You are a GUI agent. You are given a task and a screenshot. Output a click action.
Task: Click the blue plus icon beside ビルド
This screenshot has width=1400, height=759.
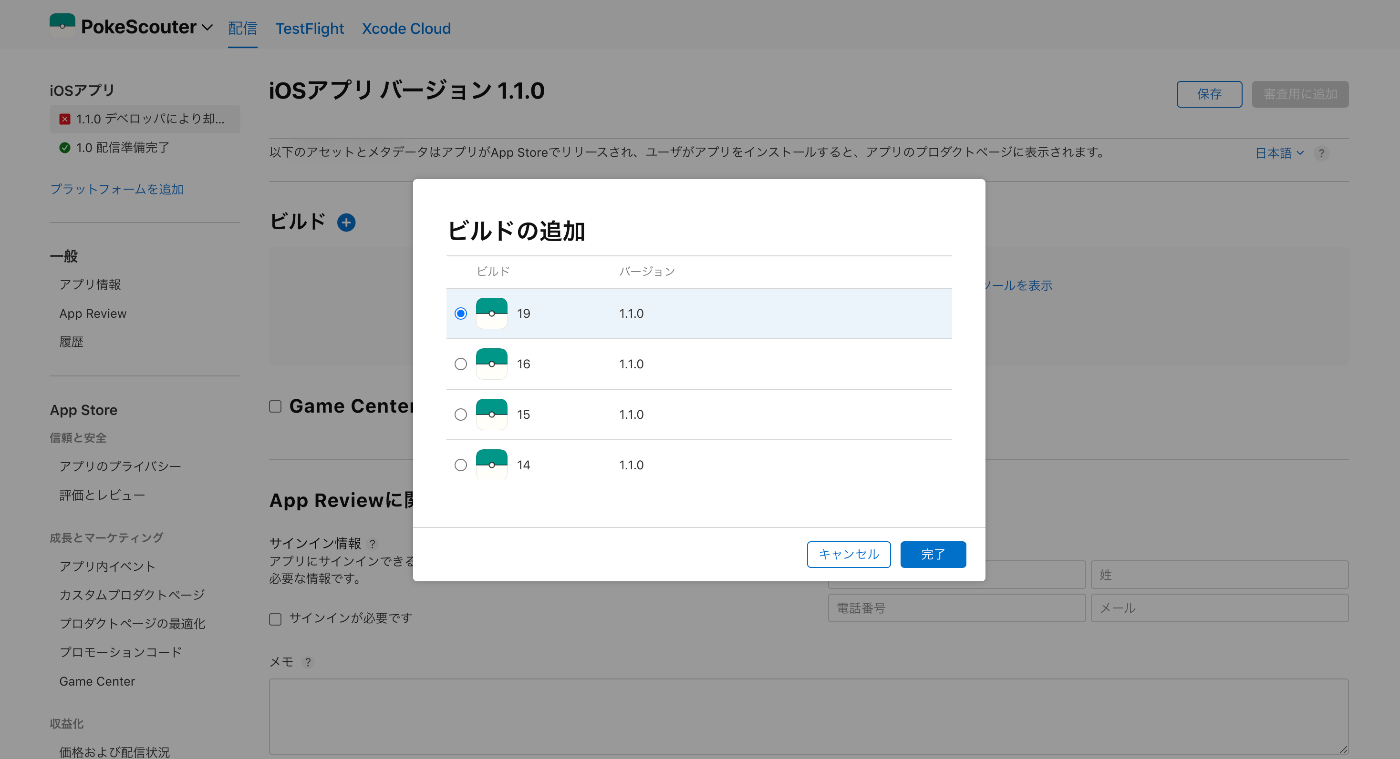pyautogui.click(x=346, y=223)
